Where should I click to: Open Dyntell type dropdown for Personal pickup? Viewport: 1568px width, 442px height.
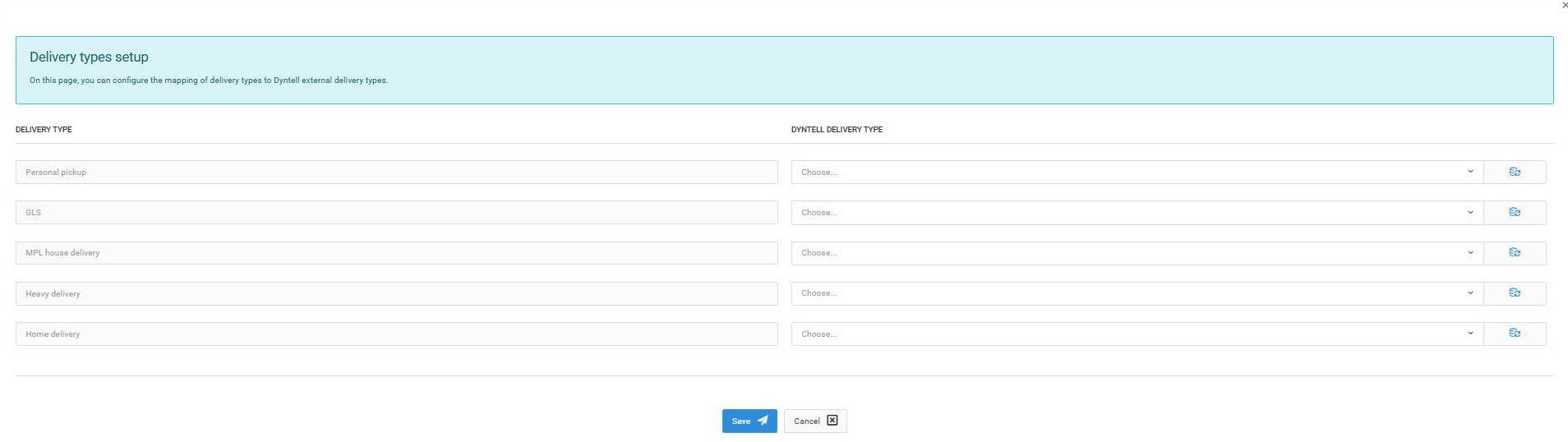coord(1137,172)
